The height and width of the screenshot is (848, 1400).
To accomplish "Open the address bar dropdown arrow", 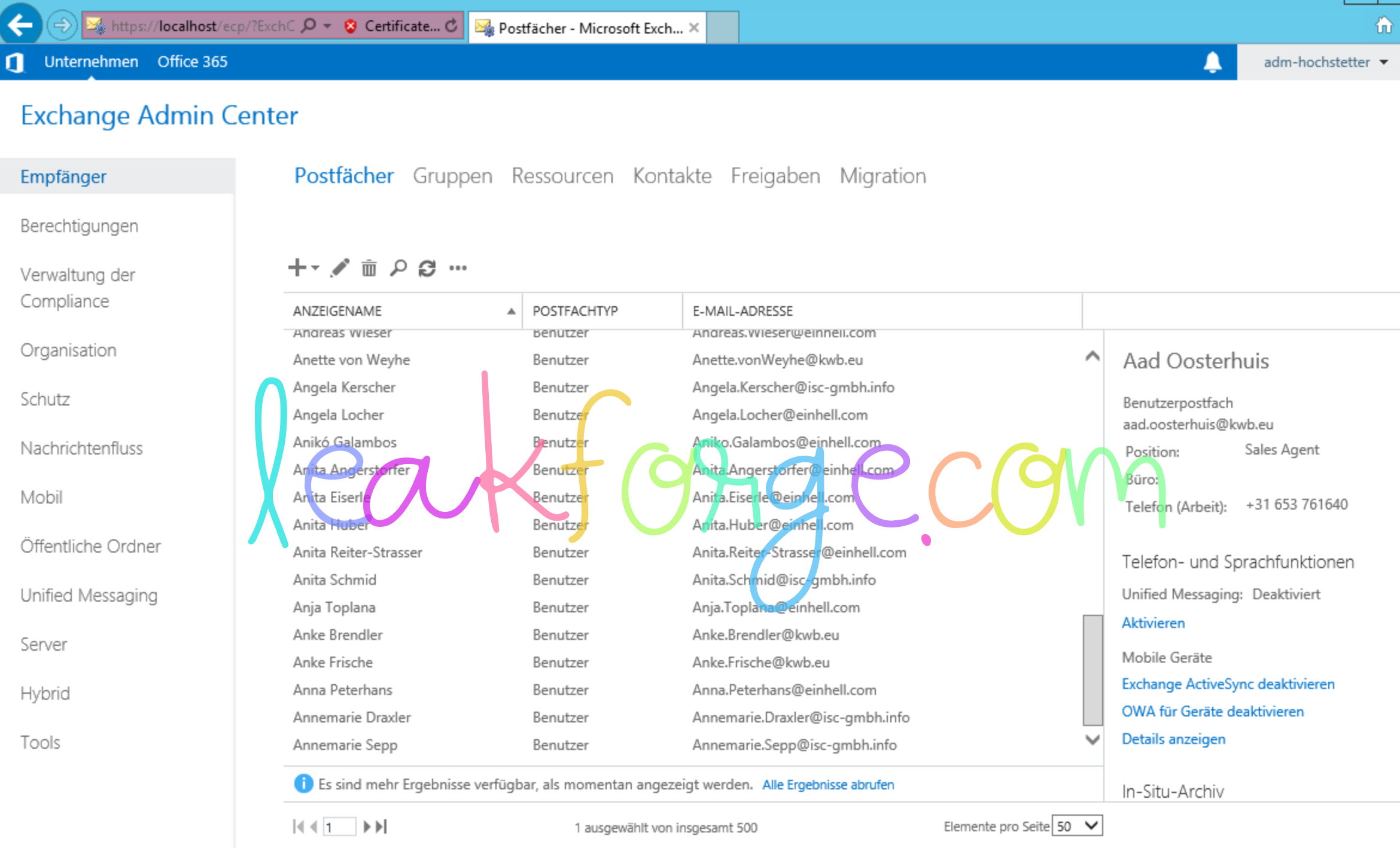I will click(327, 26).
